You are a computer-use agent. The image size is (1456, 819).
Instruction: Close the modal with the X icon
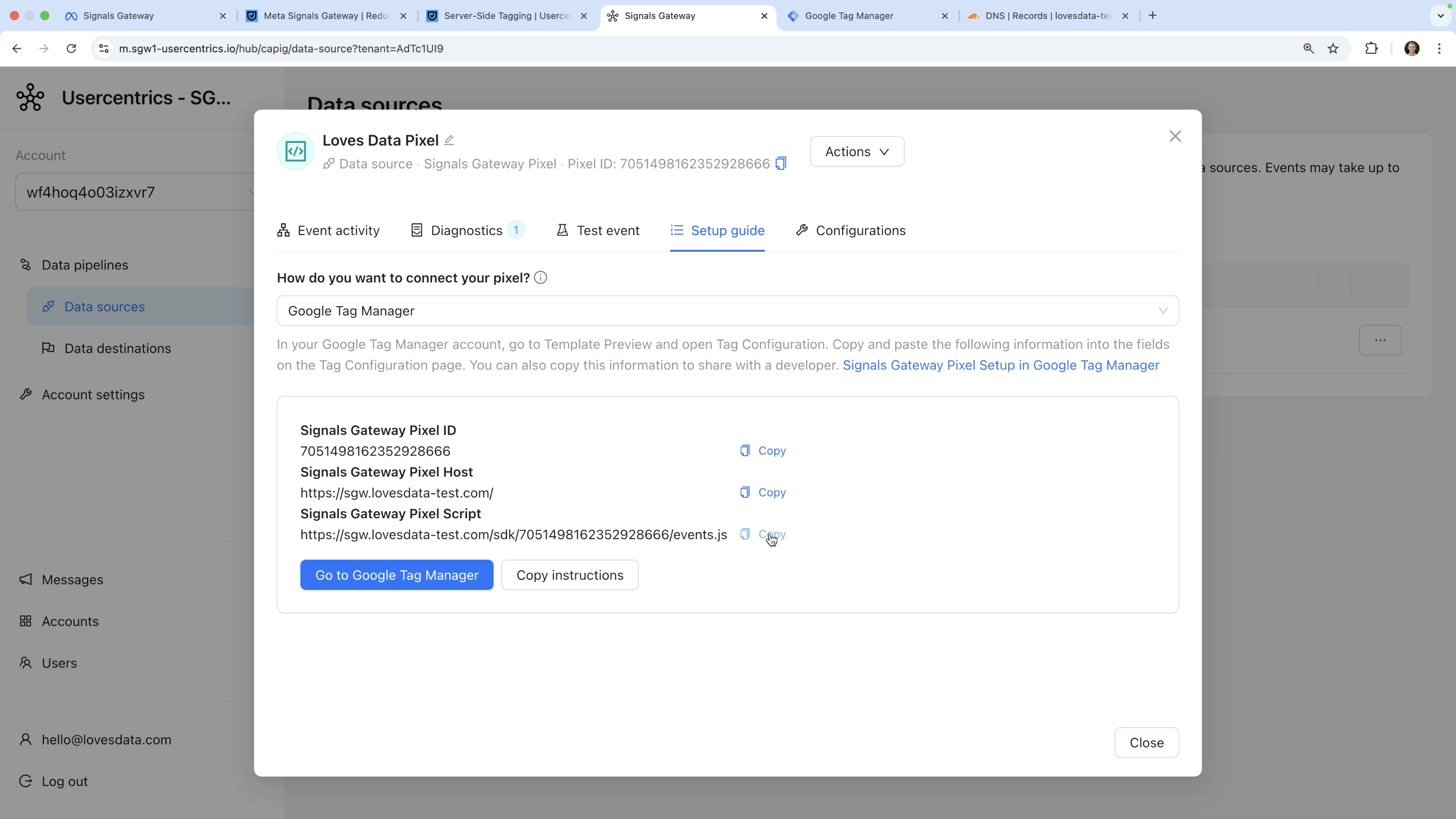coord(1175,136)
